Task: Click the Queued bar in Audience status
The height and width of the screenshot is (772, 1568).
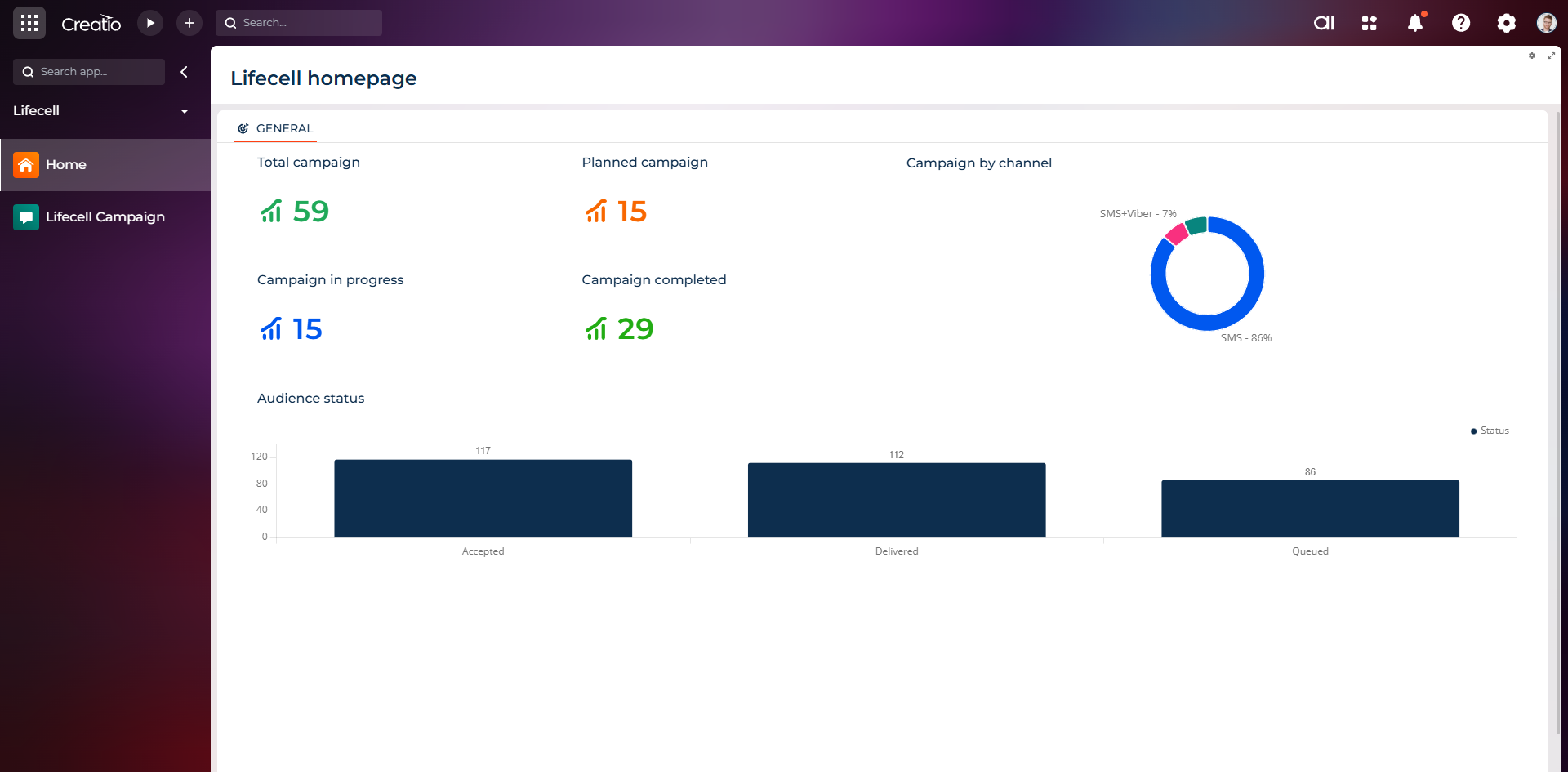Action: (x=1310, y=508)
